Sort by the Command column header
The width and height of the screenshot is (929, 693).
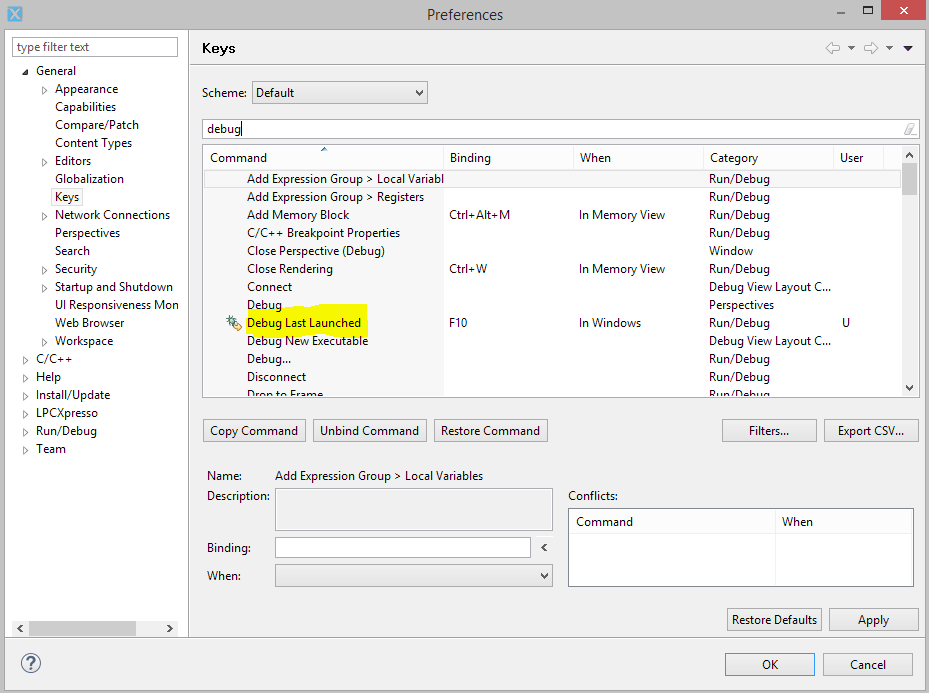(323, 158)
